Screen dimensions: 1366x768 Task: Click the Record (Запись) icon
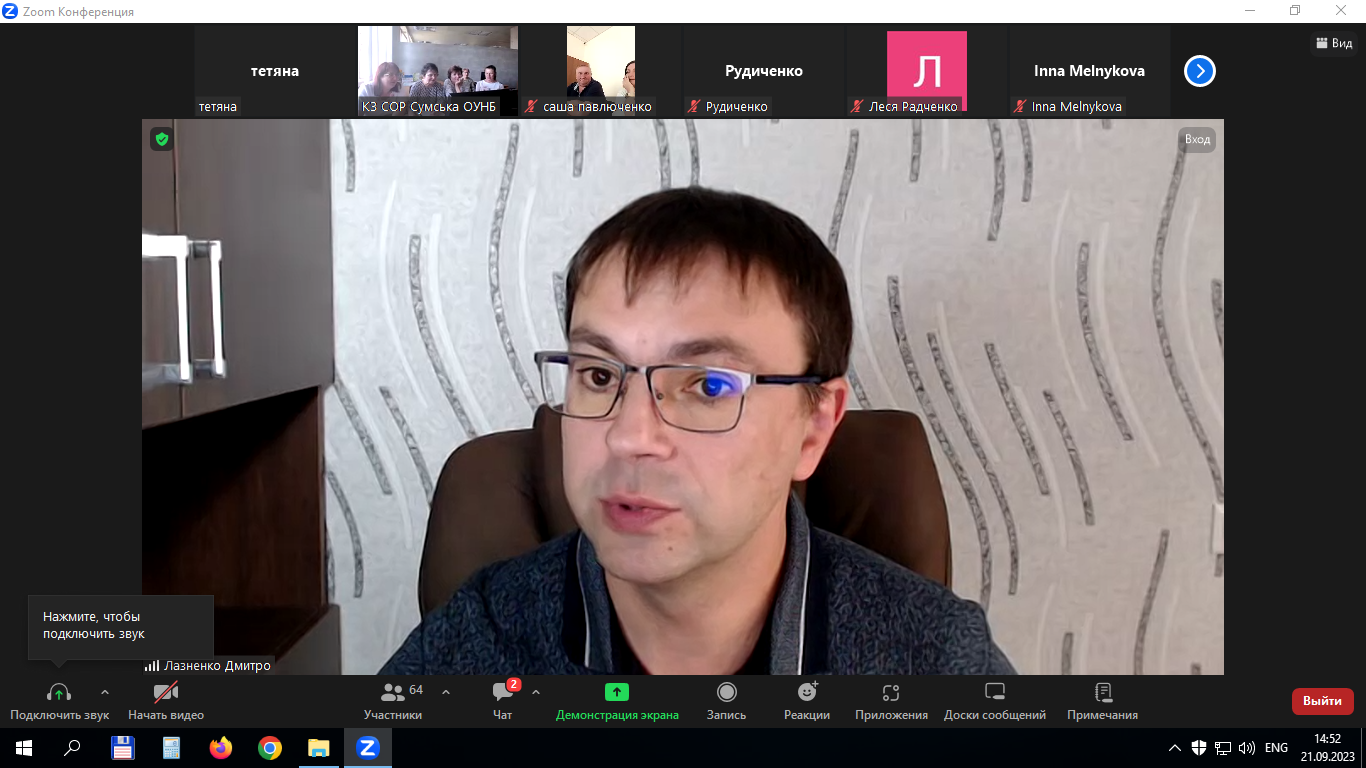(x=727, y=693)
